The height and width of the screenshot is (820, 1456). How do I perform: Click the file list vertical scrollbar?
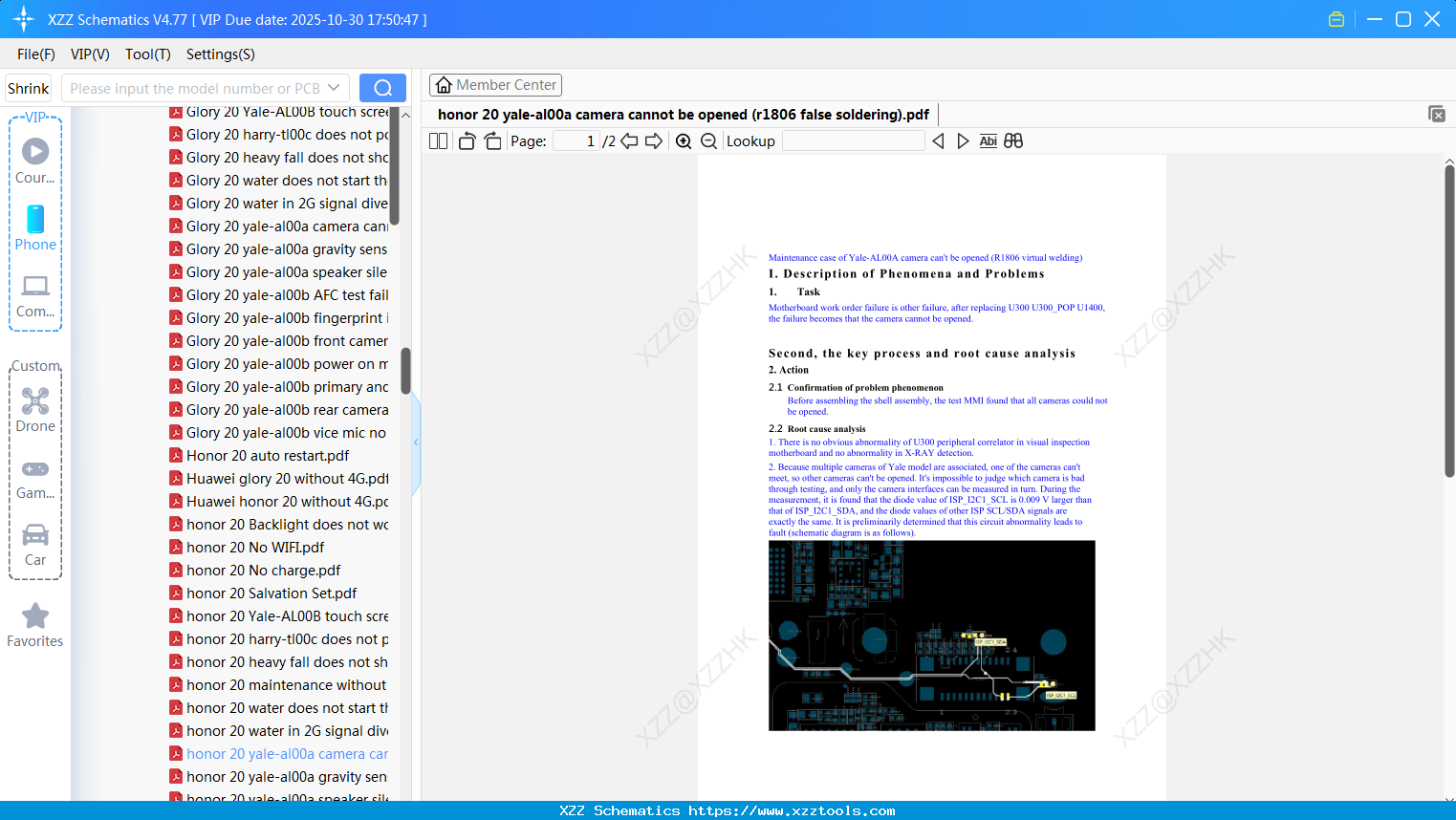click(405, 371)
